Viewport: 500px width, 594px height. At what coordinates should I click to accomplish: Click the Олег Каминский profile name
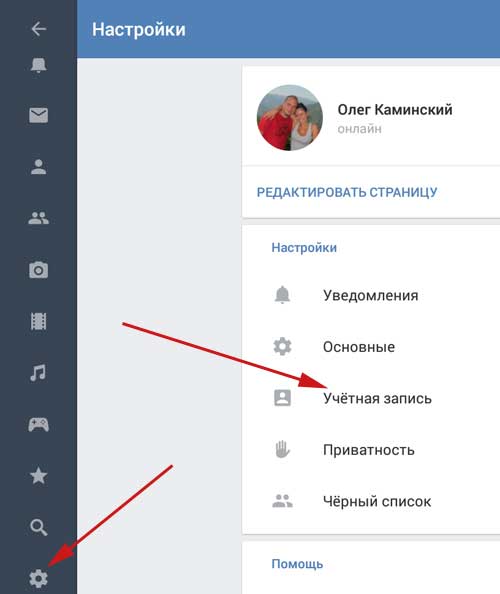(395, 110)
